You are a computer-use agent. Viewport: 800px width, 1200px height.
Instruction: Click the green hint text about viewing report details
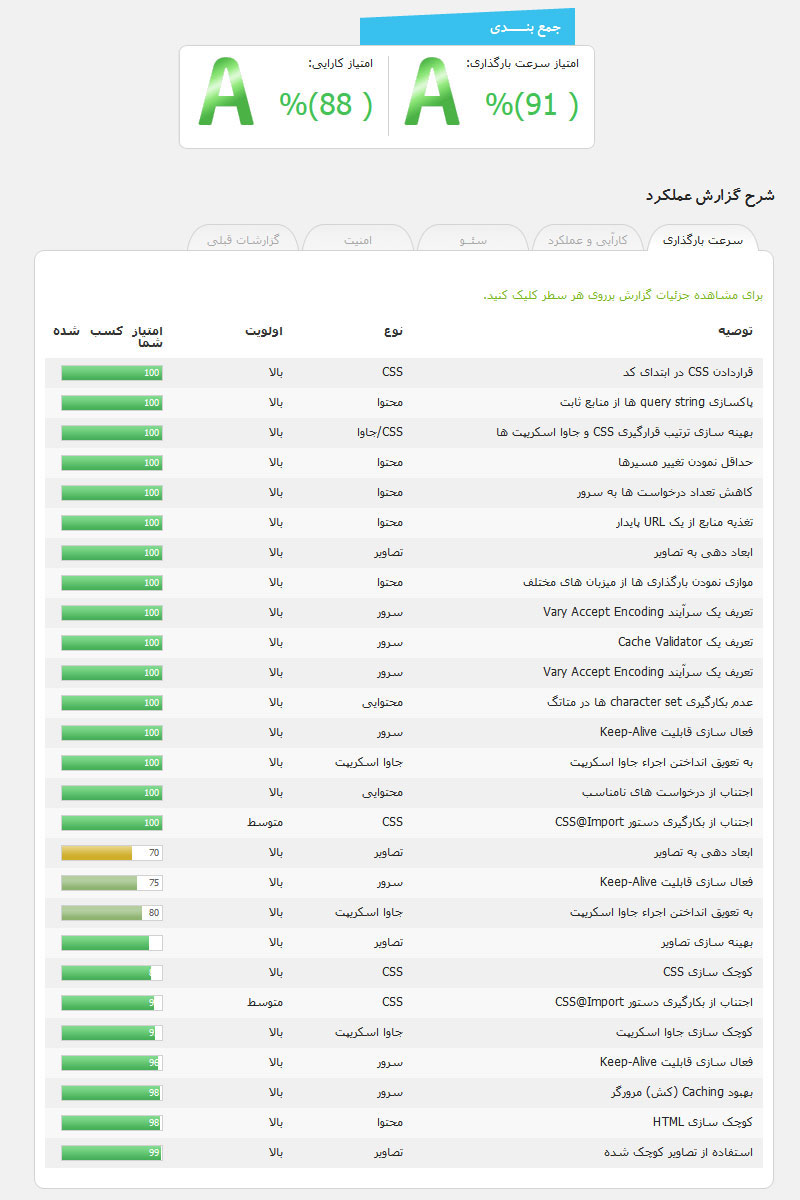(623, 296)
